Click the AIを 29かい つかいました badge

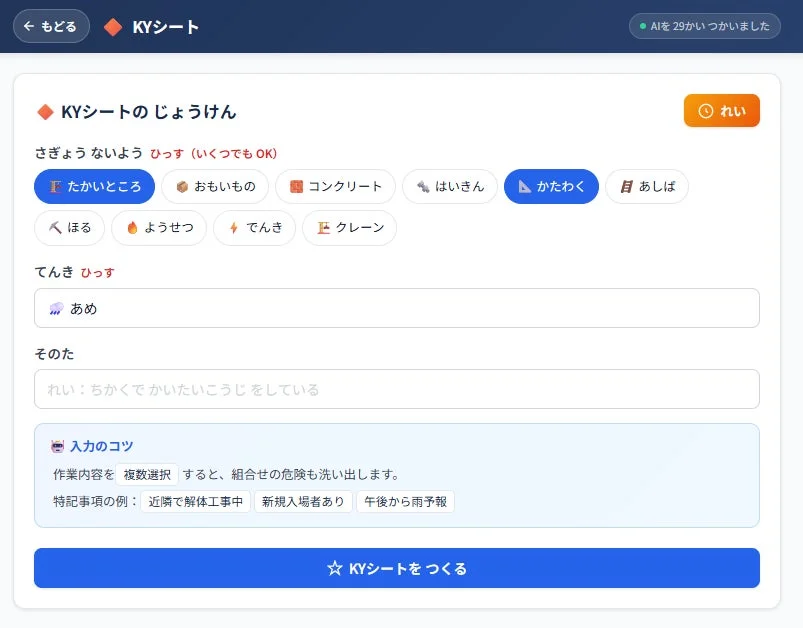707,27
